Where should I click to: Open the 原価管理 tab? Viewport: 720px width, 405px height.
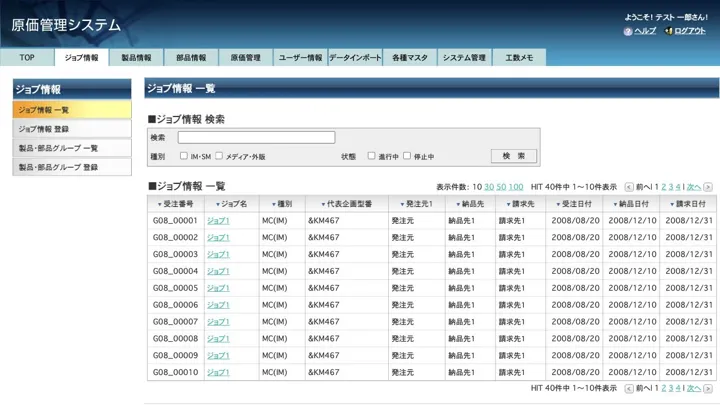point(246,57)
